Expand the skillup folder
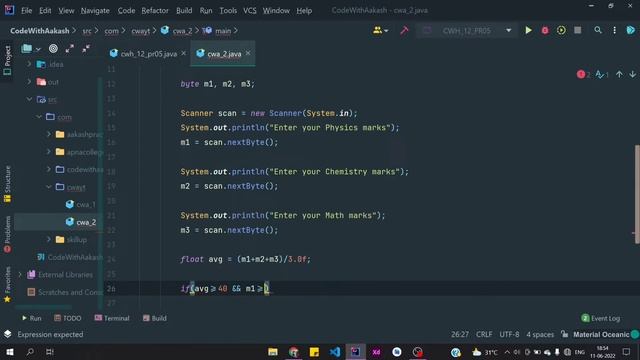Screen dimensions: 640x360 pos(49,240)
